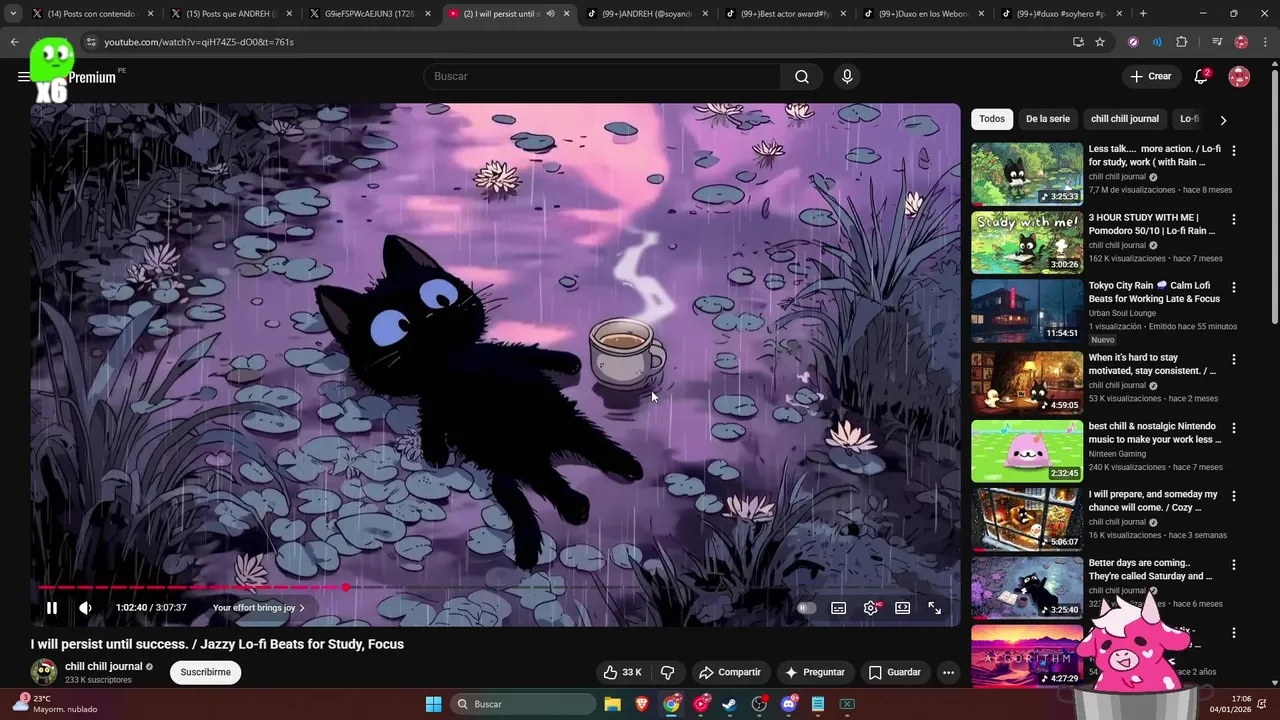Open YouTube account avatar menu
1280x720 pixels.
point(1239,76)
